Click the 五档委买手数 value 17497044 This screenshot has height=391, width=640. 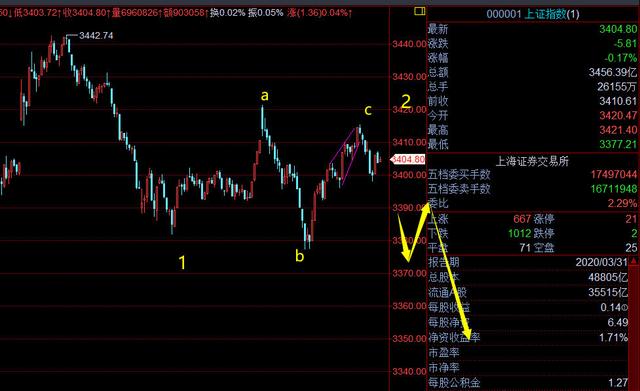[x=613, y=175]
